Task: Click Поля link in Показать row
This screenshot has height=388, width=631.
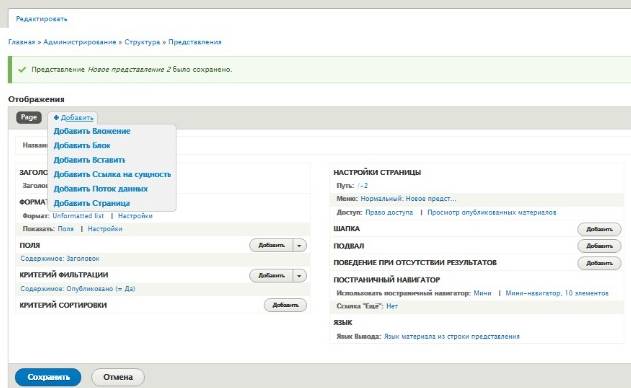Action: 66,229
